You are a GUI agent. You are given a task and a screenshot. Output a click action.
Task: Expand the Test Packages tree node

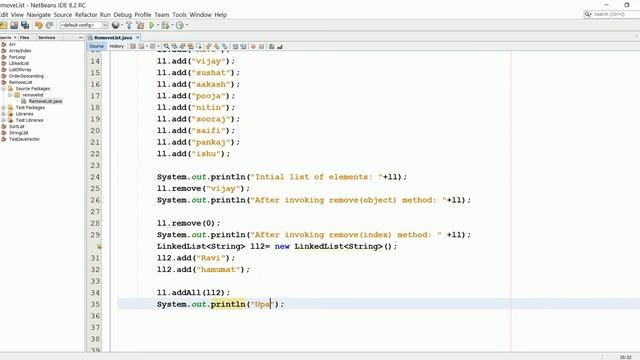[4, 108]
